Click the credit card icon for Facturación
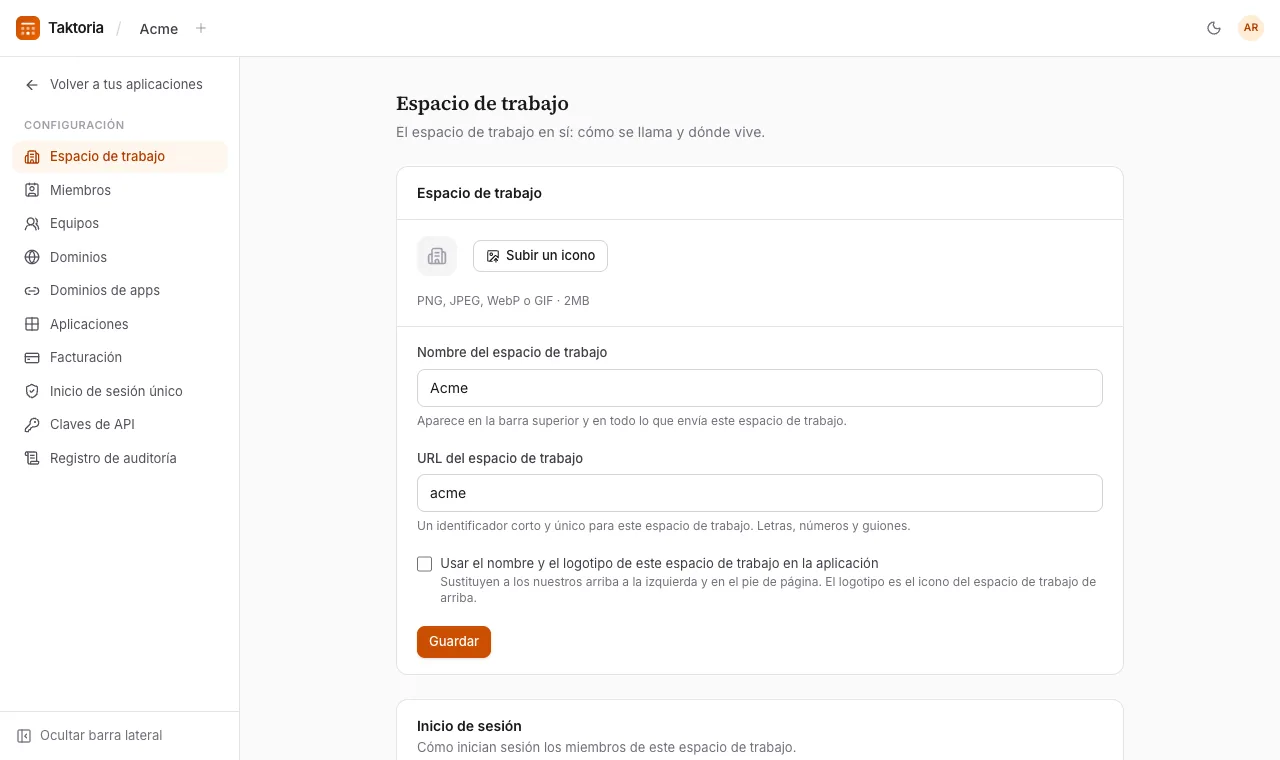This screenshot has width=1280, height=760. point(32,358)
